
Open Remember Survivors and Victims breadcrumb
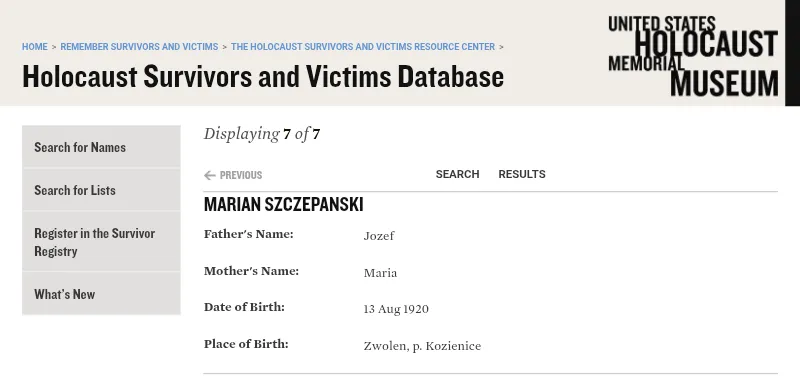point(139,47)
